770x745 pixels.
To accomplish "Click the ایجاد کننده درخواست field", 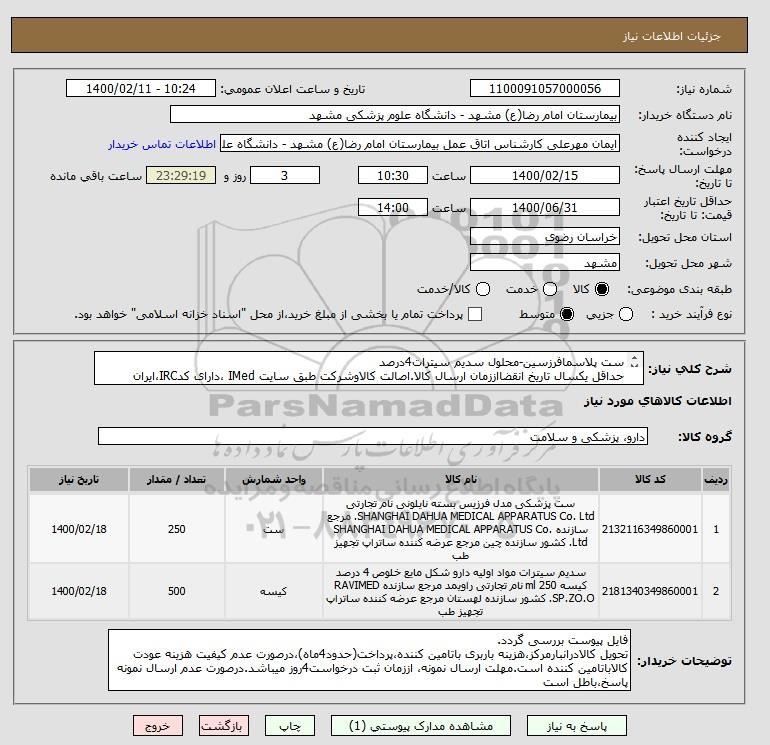I will pyautogui.click(x=420, y=144).
